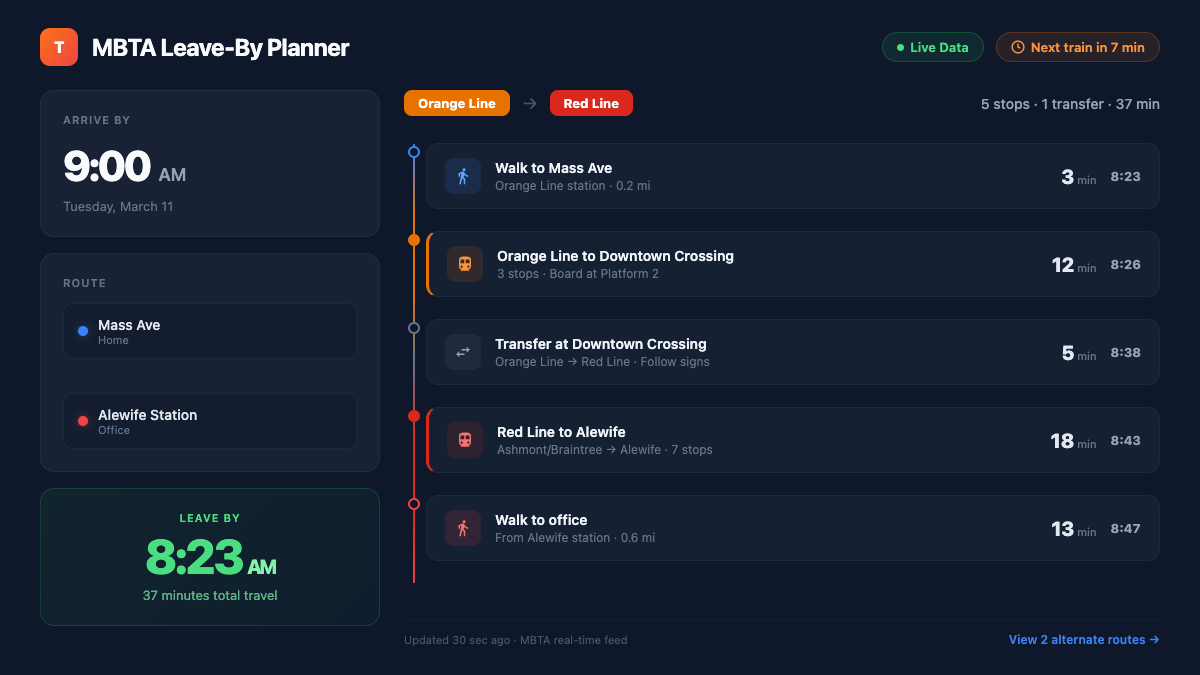Image resolution: width=1200 pixels, height=675 pixels.
Task: Select the walking icon for Walk to Mass Ave
Action: click(463, 176)
